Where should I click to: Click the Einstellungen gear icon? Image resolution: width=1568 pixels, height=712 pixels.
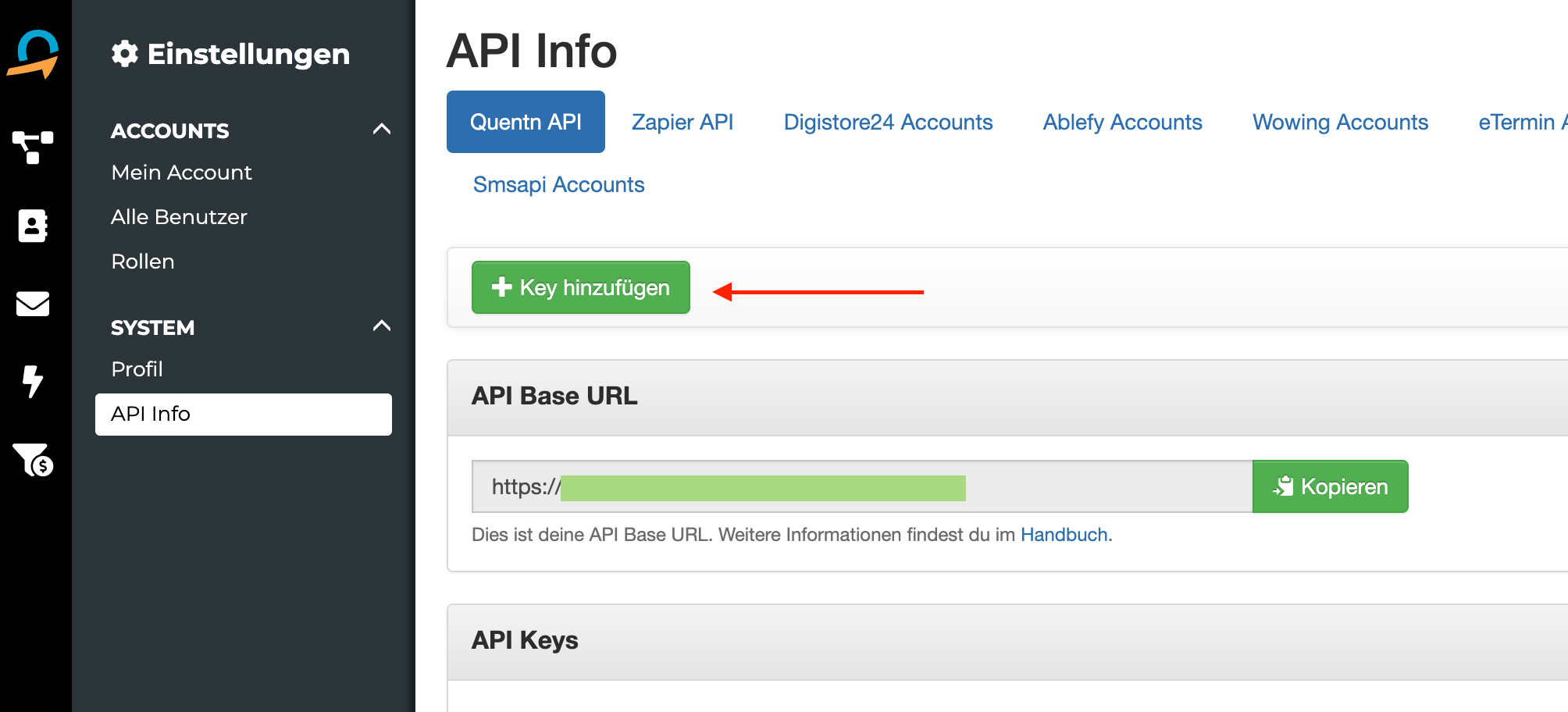[125, 54]
